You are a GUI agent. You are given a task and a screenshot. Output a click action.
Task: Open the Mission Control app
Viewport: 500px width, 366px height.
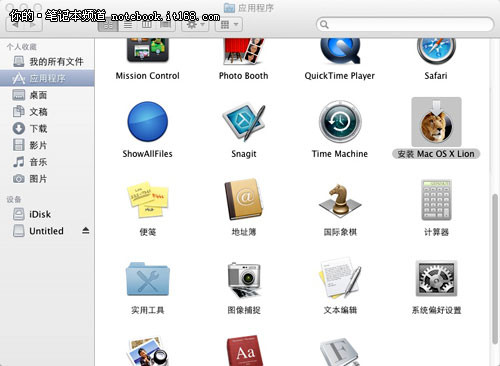148,50
